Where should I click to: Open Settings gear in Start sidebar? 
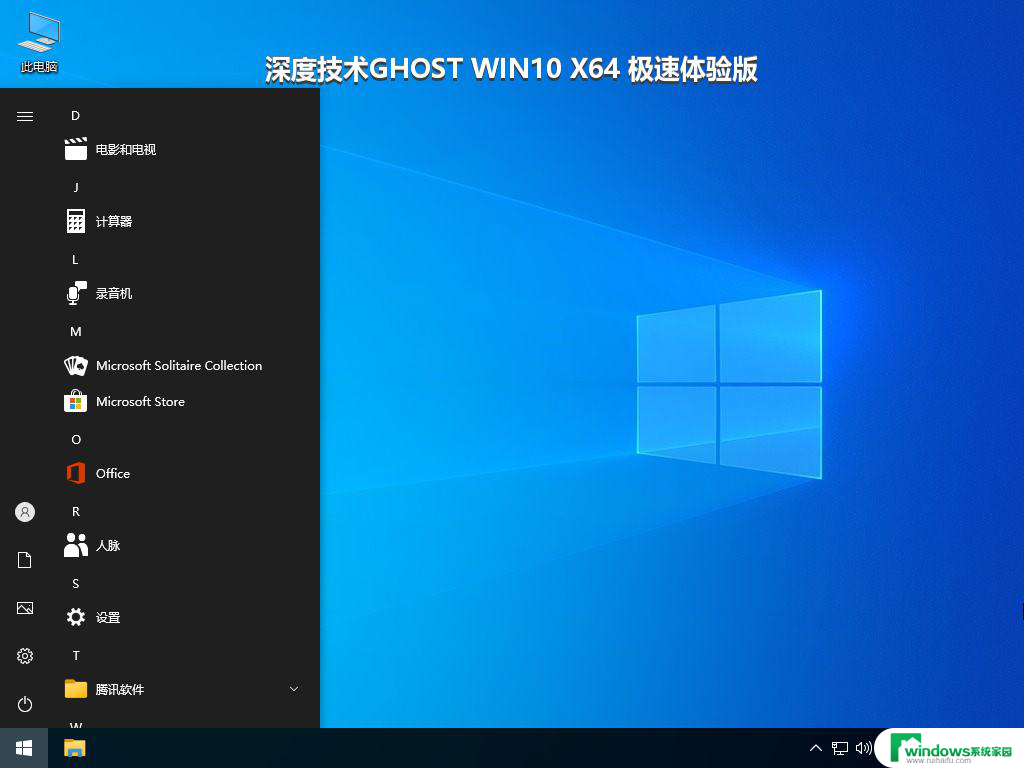tap(25, 656)
